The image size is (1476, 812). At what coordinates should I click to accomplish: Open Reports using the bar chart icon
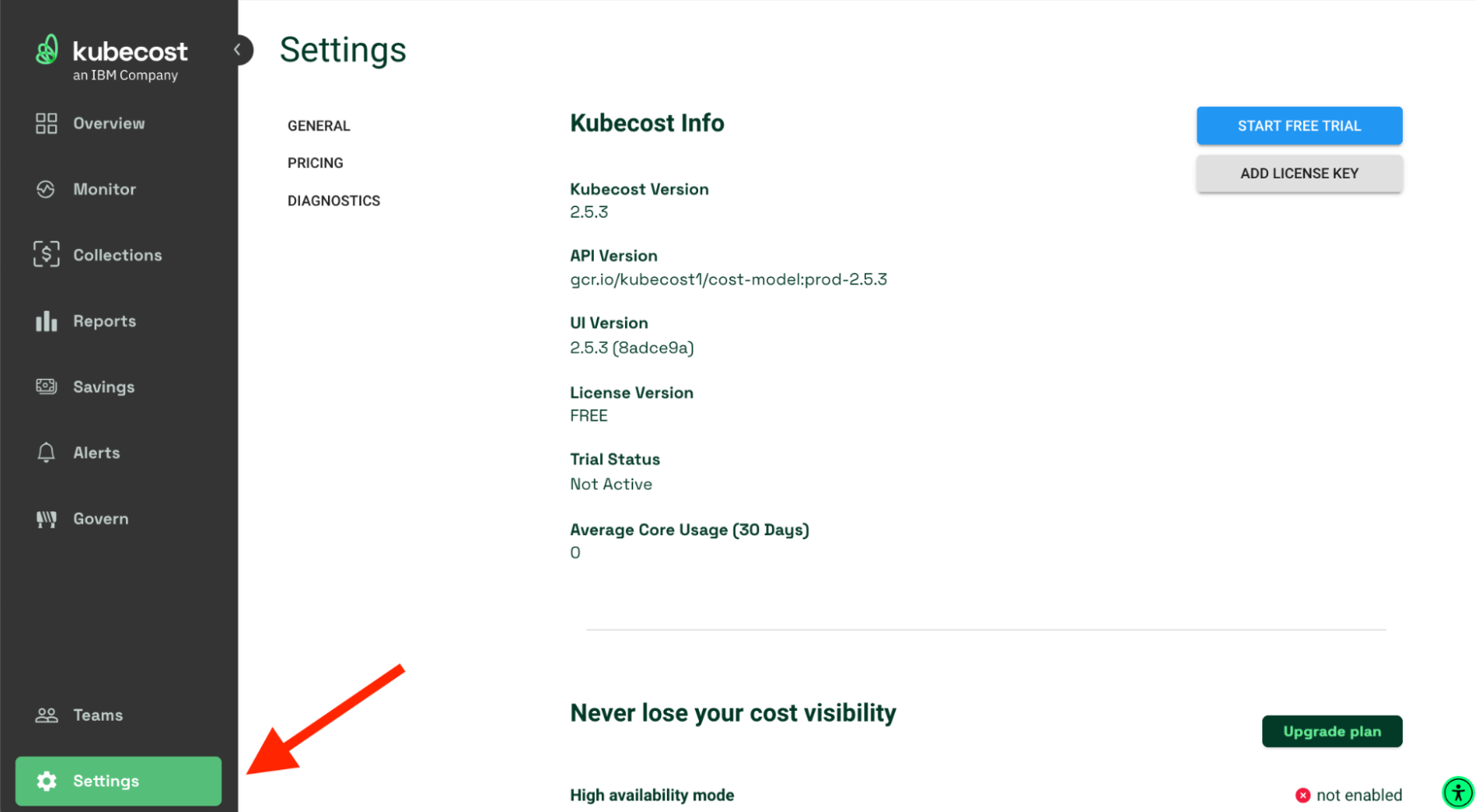click(x=46, y=321)
